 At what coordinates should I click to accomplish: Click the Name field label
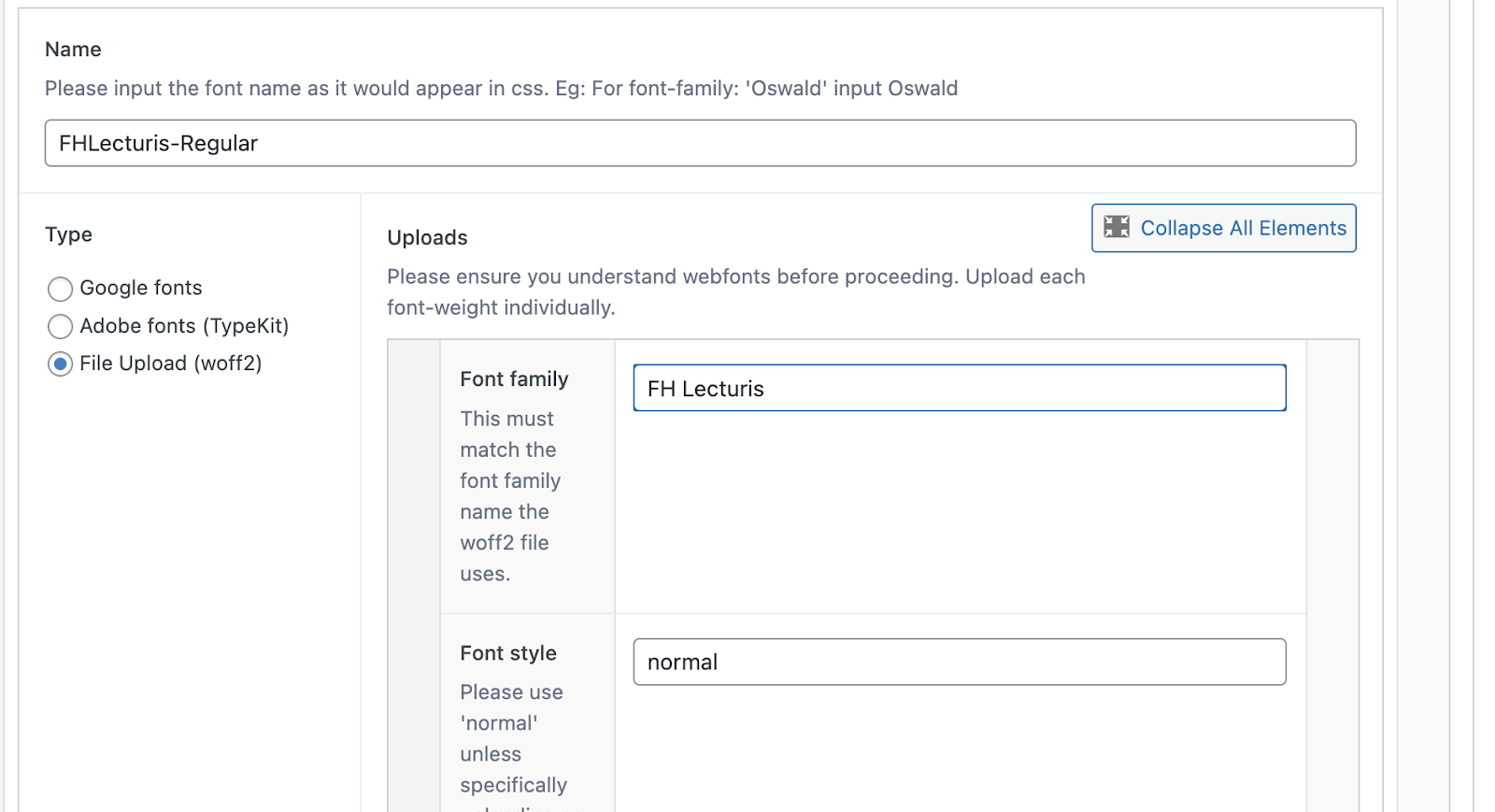point(73,50)
